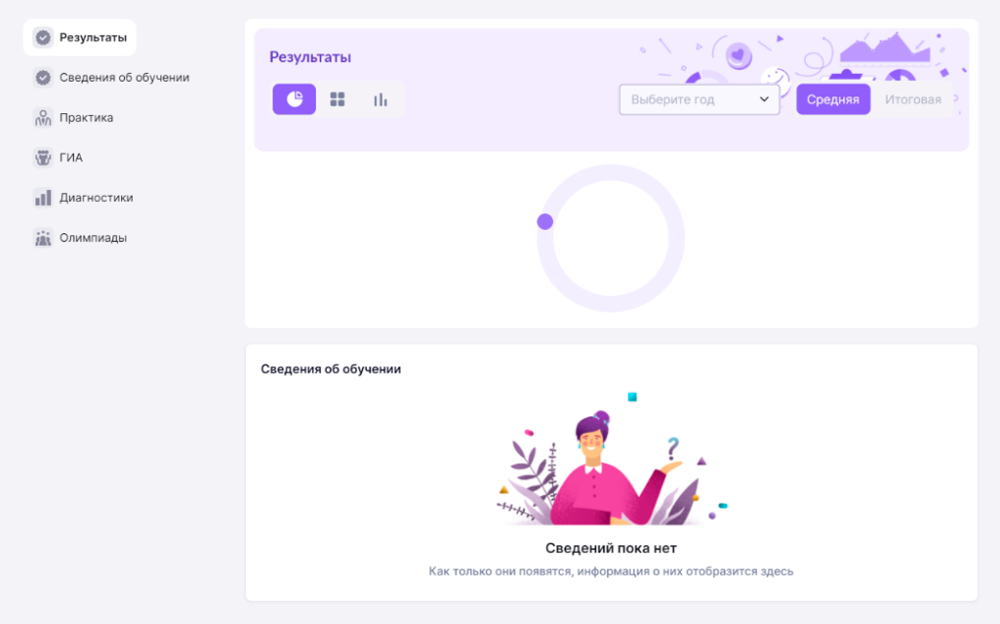This screenshot has height=624, width=1000.
Task: Click the ГИА sidebar icon
Action: click(43, 158)
